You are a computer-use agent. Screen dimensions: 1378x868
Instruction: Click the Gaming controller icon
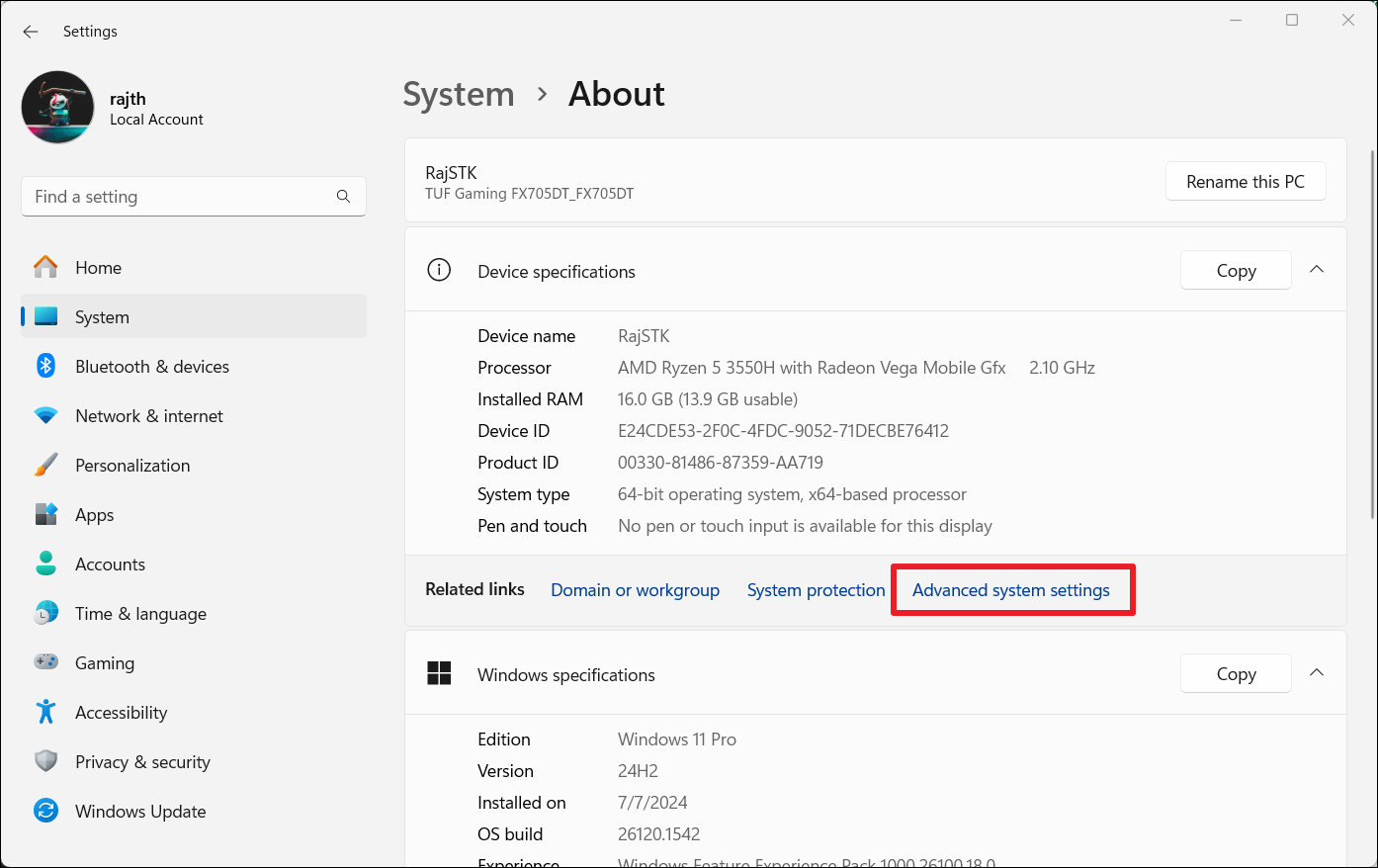(x=45, y=662)
